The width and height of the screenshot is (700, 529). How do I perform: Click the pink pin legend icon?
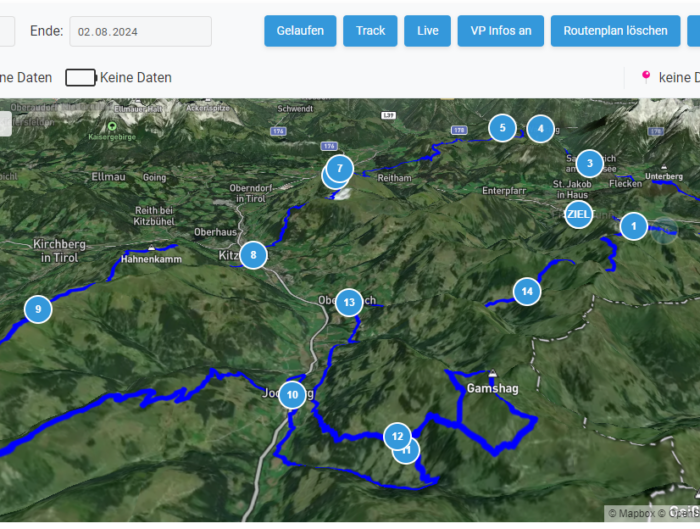[645, 76]
